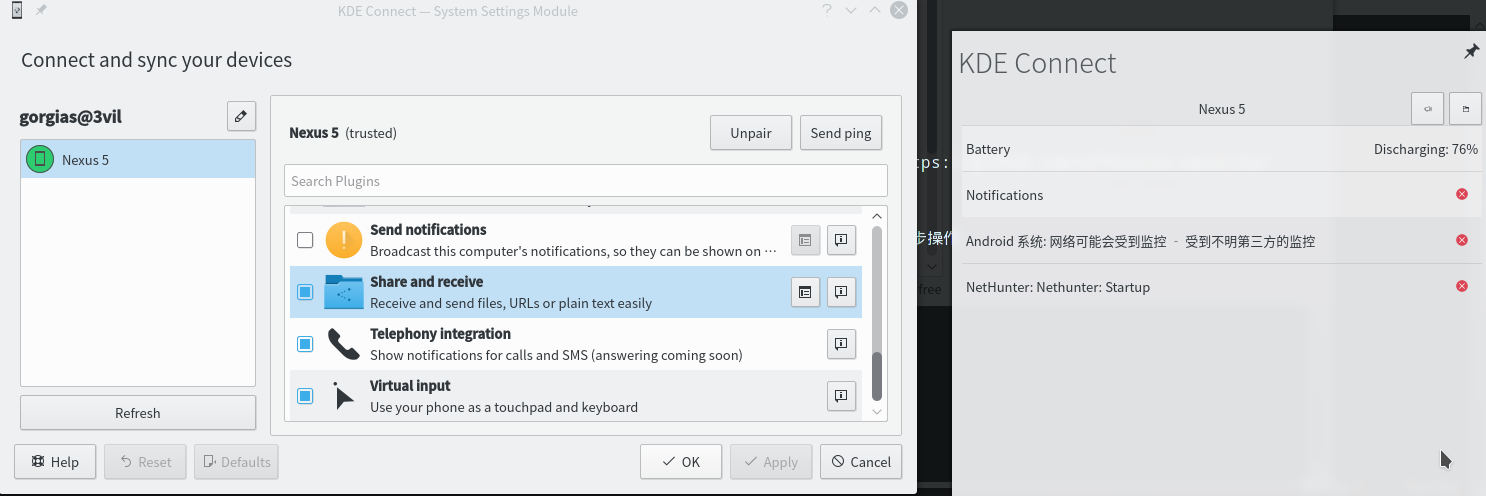Uncheck the Share and receive plugin
Screen dimensions: 1486x496
click(305, 292)
